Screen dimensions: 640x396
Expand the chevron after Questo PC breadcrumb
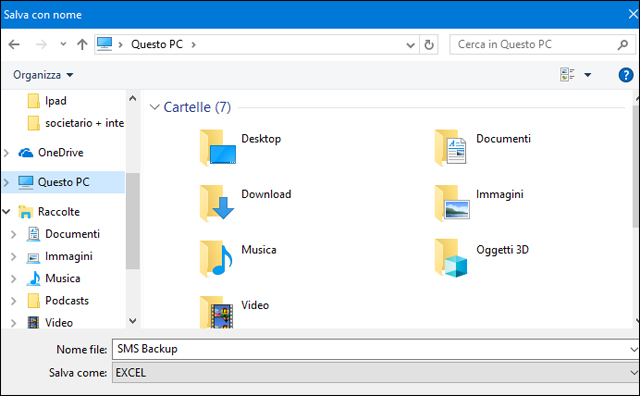point(193,44)
